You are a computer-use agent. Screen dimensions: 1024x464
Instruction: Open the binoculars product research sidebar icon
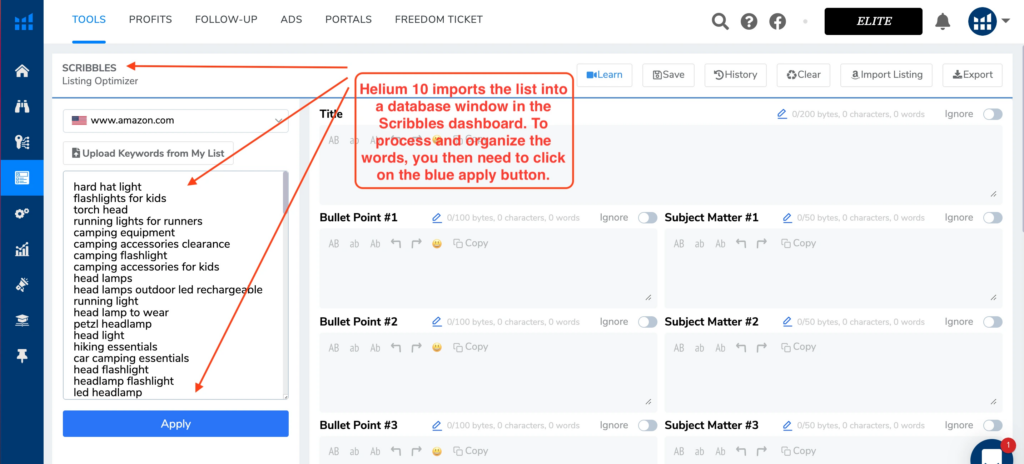[x=22, y=107]
